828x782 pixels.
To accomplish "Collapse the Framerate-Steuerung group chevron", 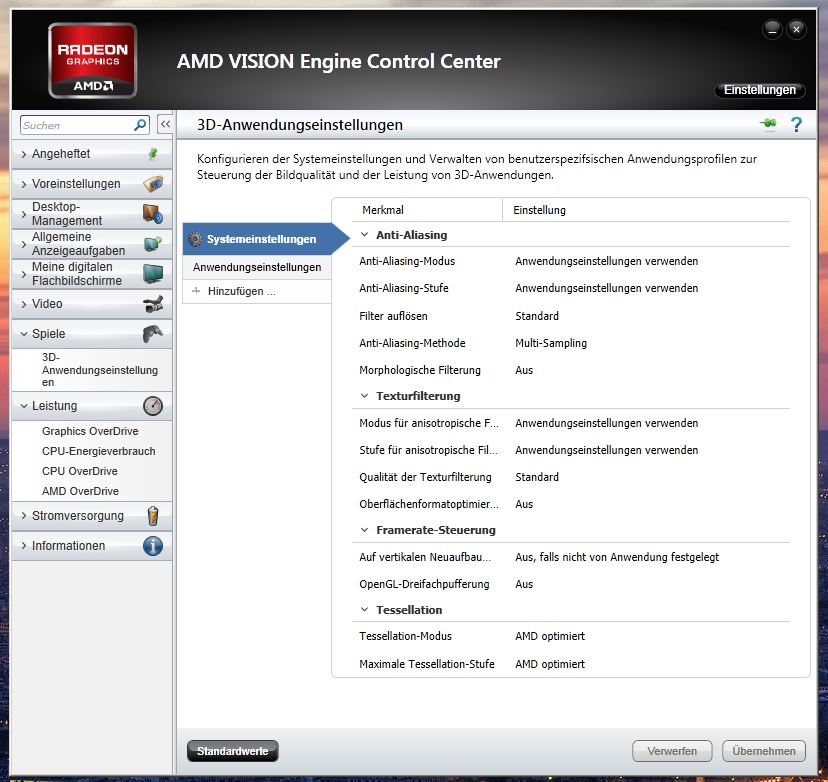I will click(364, 530).
